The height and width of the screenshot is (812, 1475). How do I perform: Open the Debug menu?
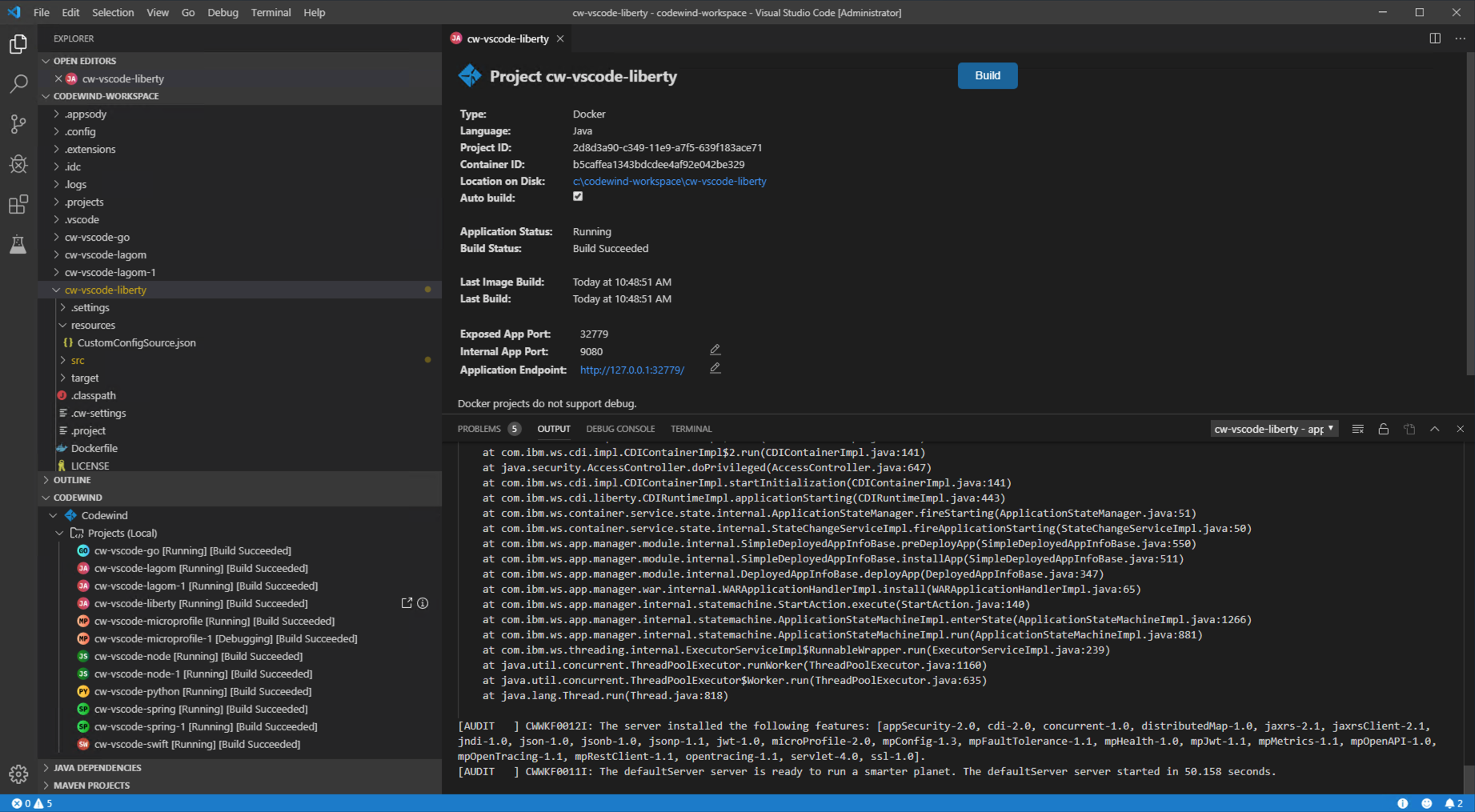(x=222, y=12)
